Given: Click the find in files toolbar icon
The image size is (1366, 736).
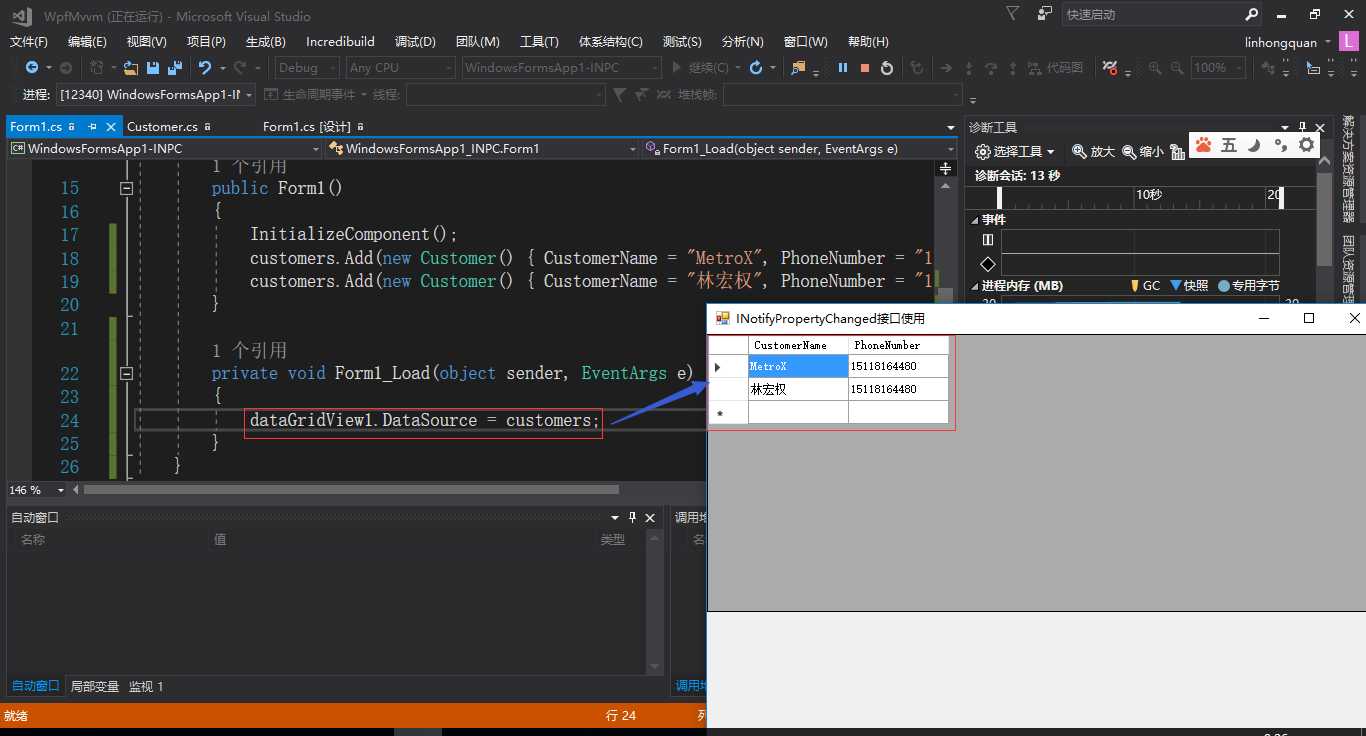Looking at the screenshot, I should pos(798,68).
